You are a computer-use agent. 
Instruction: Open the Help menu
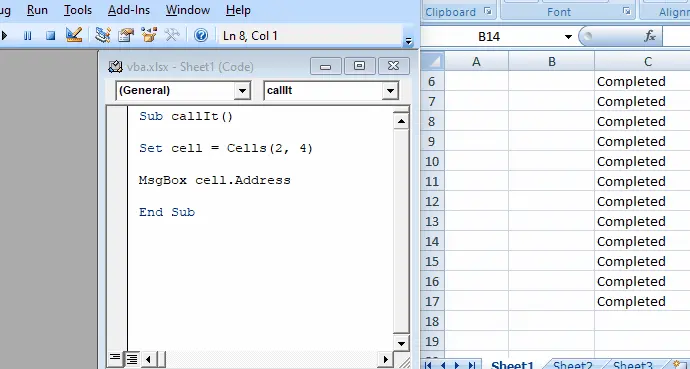[238, 10]
